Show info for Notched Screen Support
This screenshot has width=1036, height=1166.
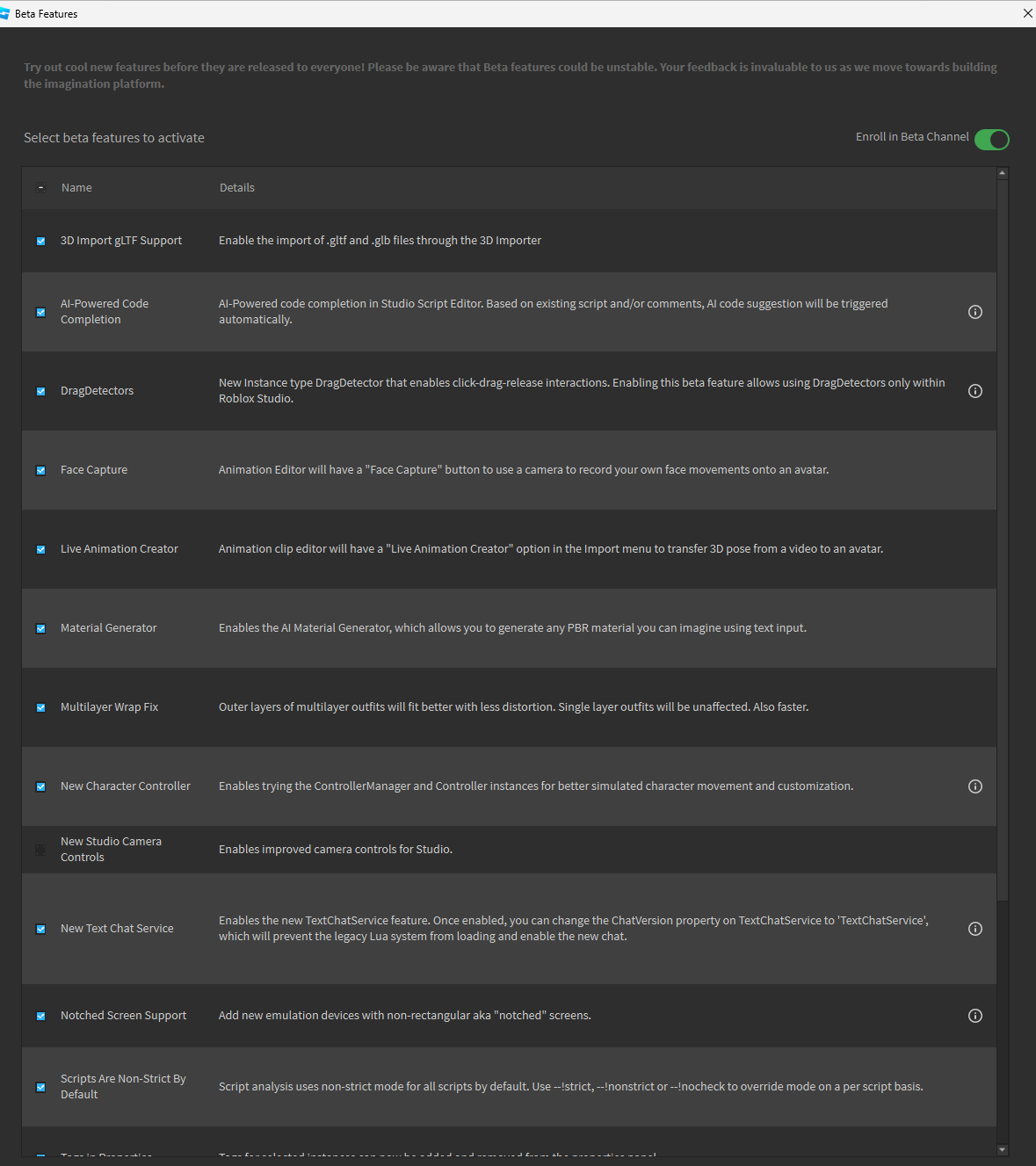coord(975,1016)
